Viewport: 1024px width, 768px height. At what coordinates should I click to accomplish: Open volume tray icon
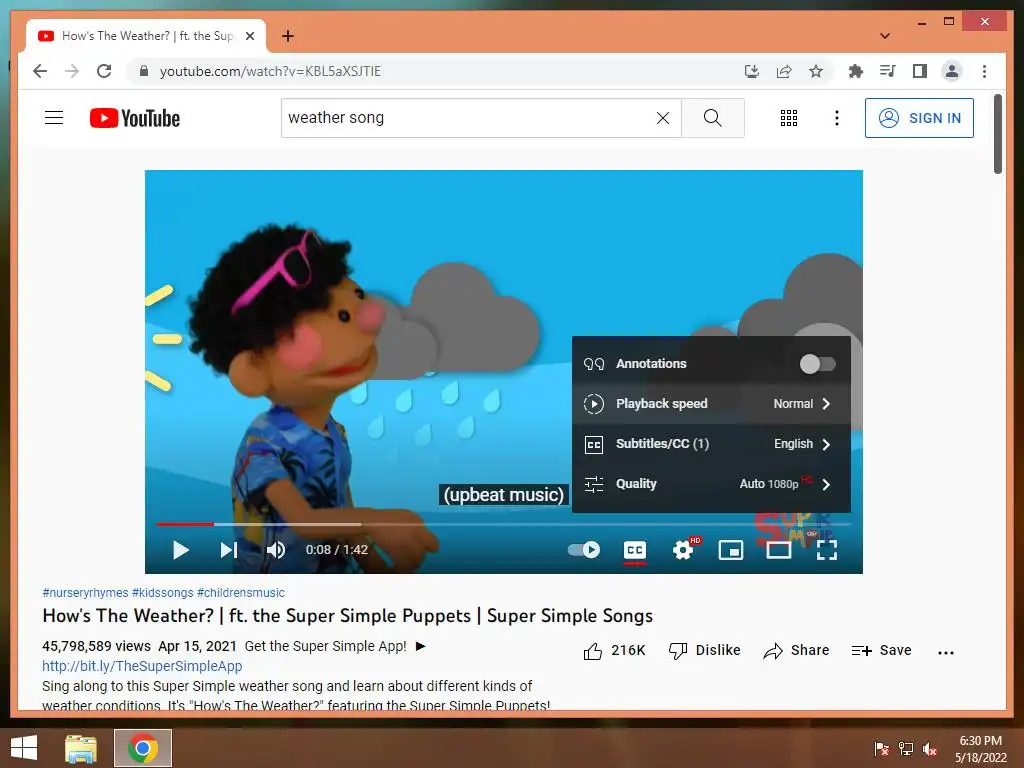930,749
